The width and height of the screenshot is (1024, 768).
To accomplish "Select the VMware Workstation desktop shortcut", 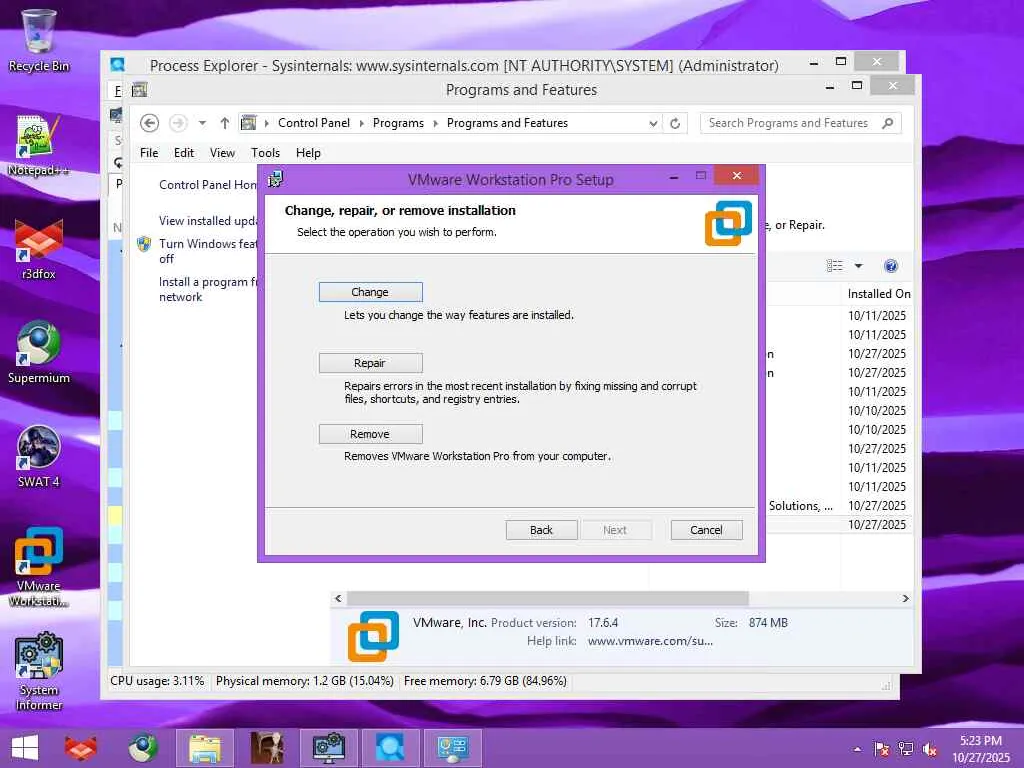I will pyautogui.click(x=39, y=567).
